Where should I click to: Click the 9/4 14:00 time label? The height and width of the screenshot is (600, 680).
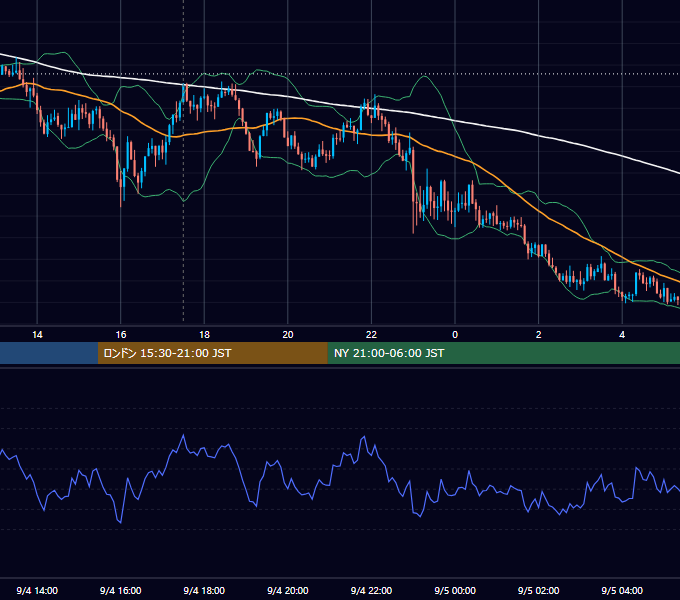(x=37, y=590)
